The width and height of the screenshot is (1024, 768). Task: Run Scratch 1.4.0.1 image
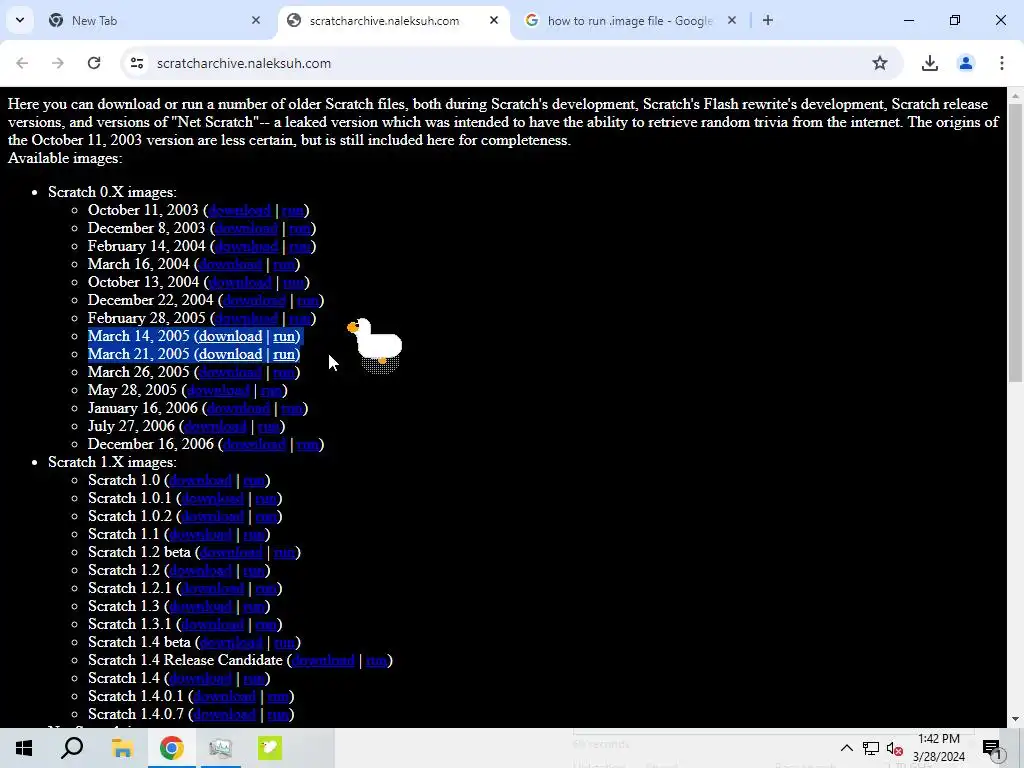tap(278, 697)
